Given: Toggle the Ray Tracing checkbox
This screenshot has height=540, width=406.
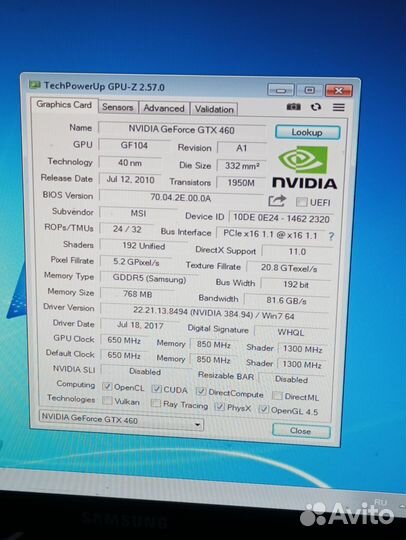Looking at the screenshot, I should (156, 403).
